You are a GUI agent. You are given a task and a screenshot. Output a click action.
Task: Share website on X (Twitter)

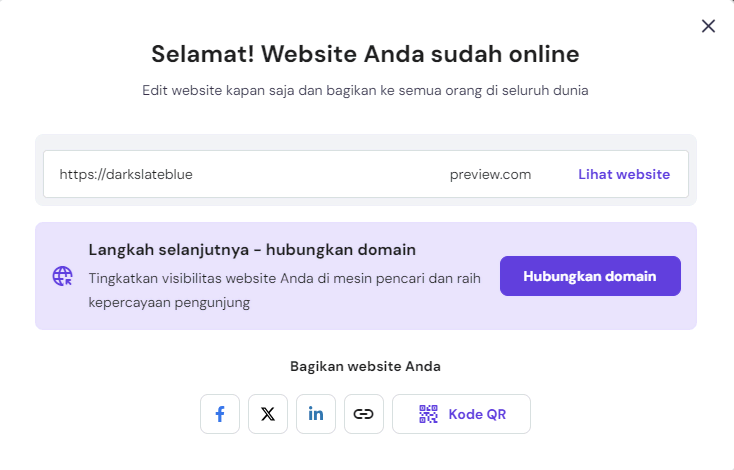268,414
